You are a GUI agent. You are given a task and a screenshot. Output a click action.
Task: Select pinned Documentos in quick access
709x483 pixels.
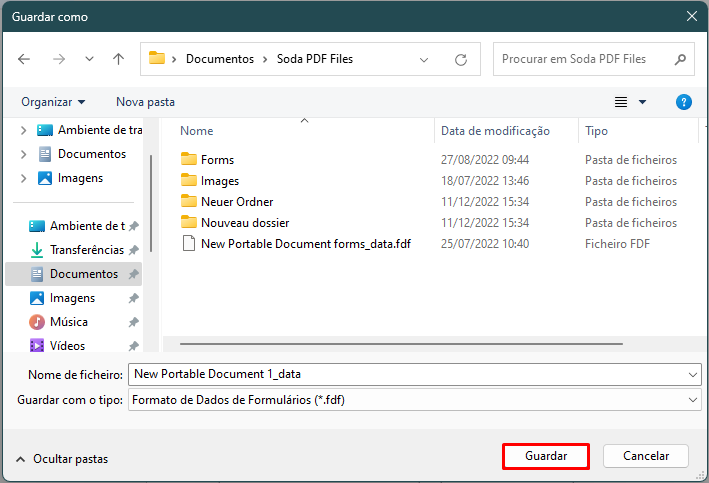coord(75,274)
